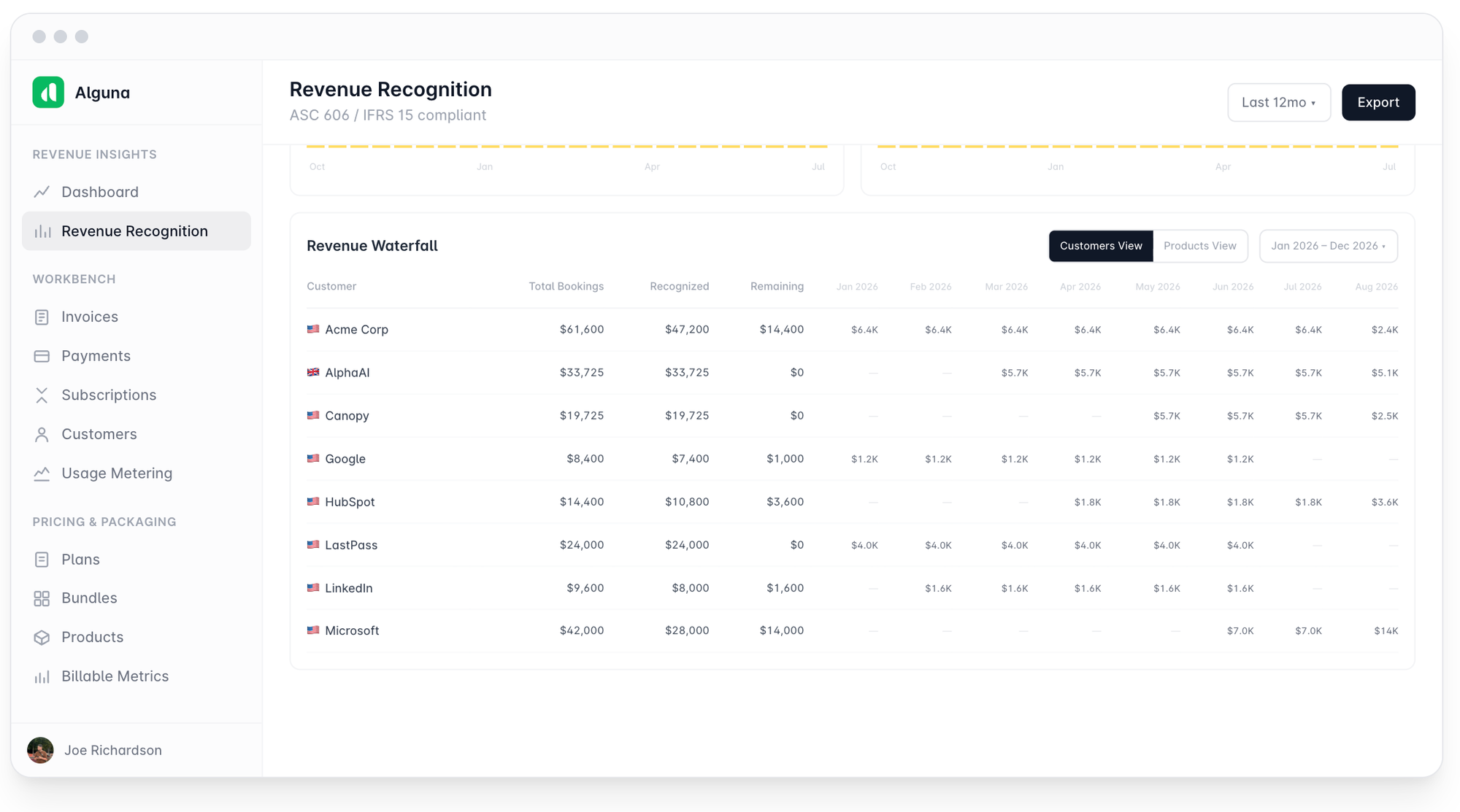Viewport: 1460px width, 812px height.
Task: Click the Google flag icon
Action: point(313,458)
